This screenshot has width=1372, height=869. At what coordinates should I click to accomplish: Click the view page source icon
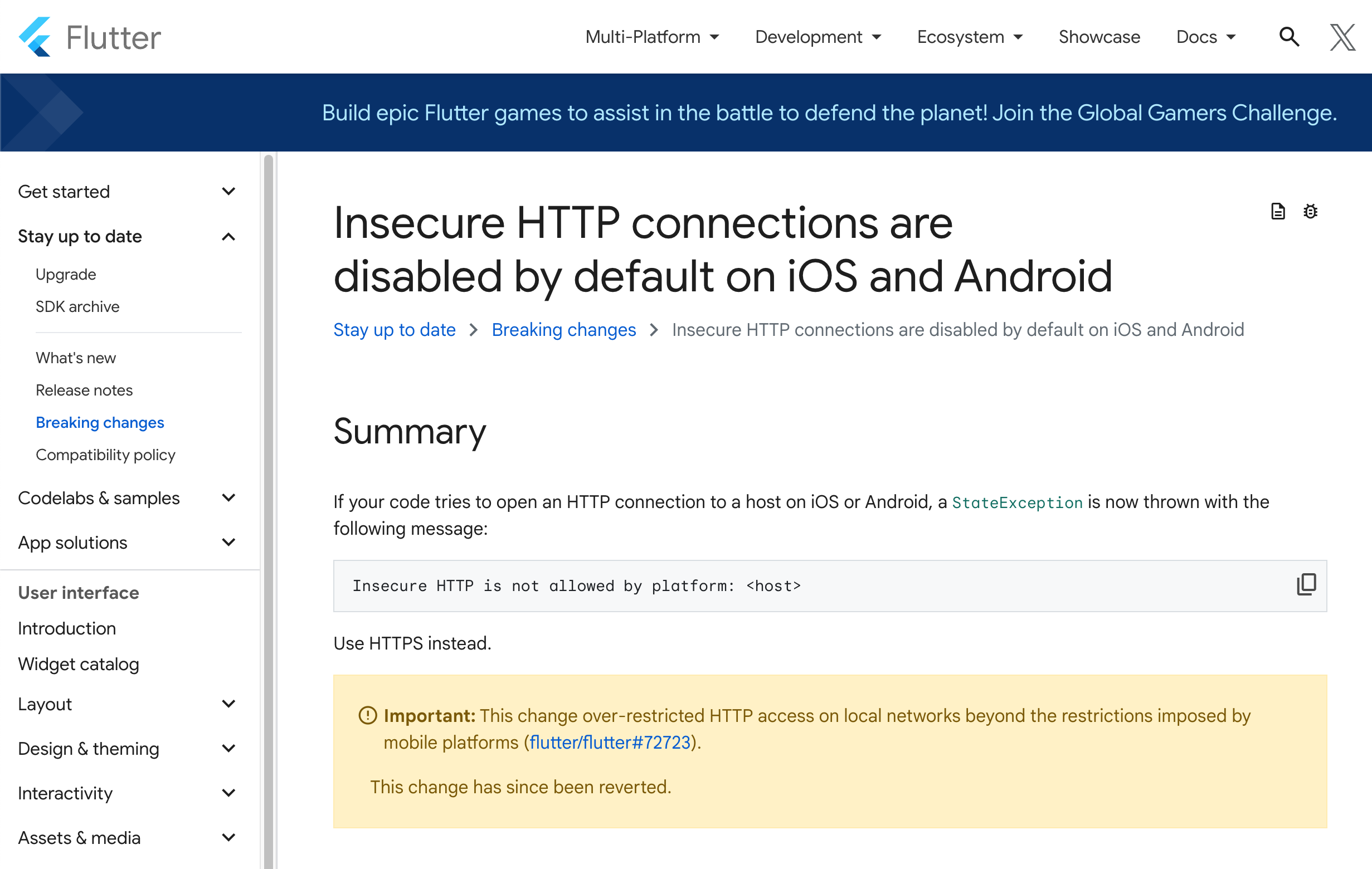[x=1278, y=211]
